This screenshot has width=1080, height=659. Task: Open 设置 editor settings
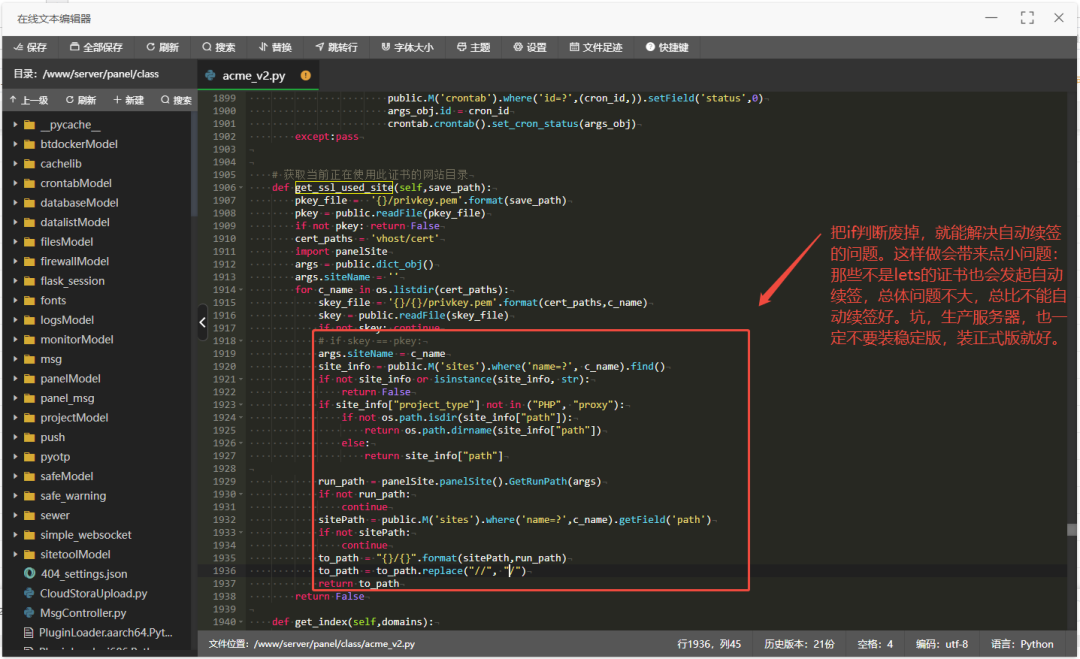(x=530, y=48)
